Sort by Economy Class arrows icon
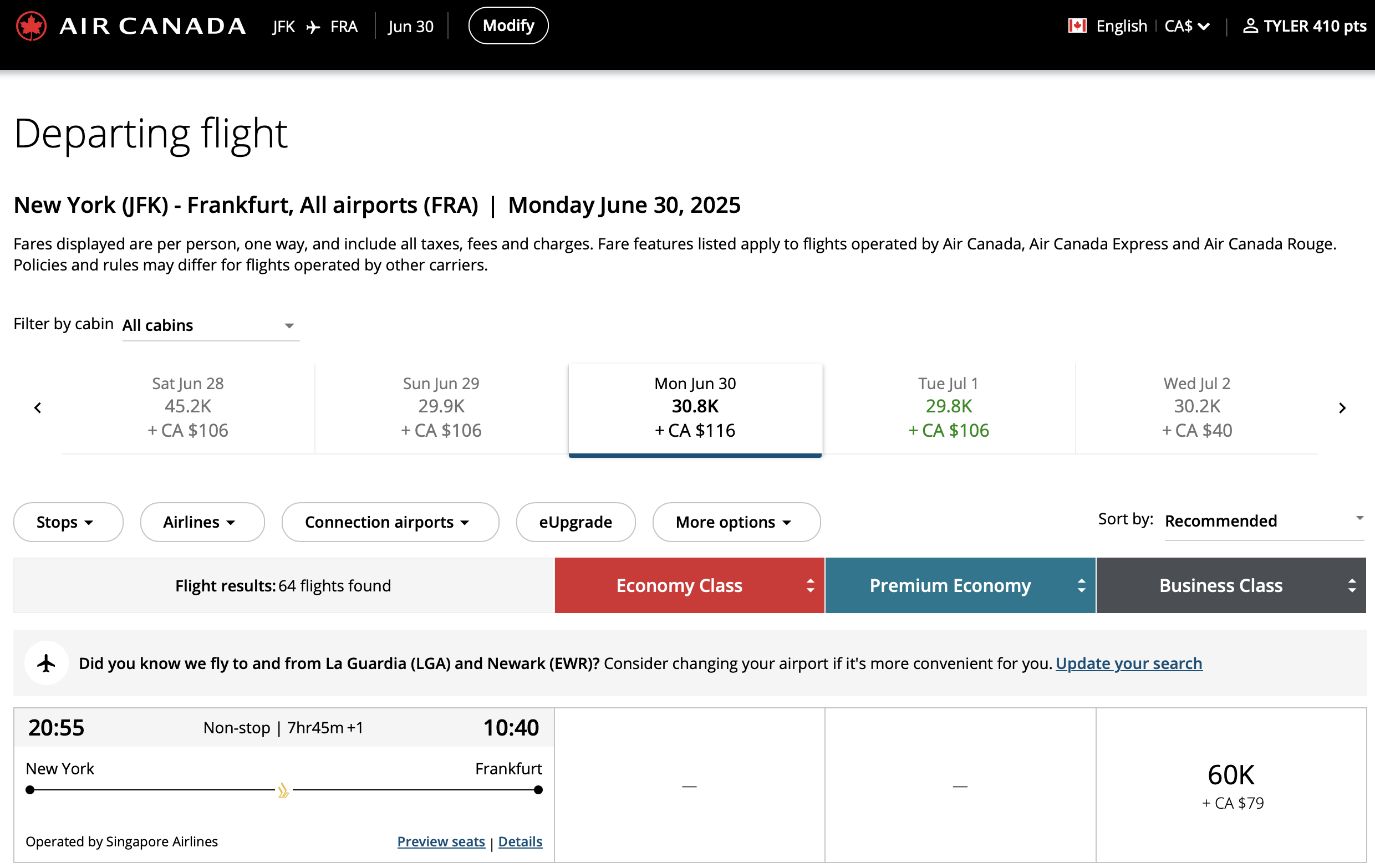Screen dimensions: 1375x868 (x=809, y=585)
